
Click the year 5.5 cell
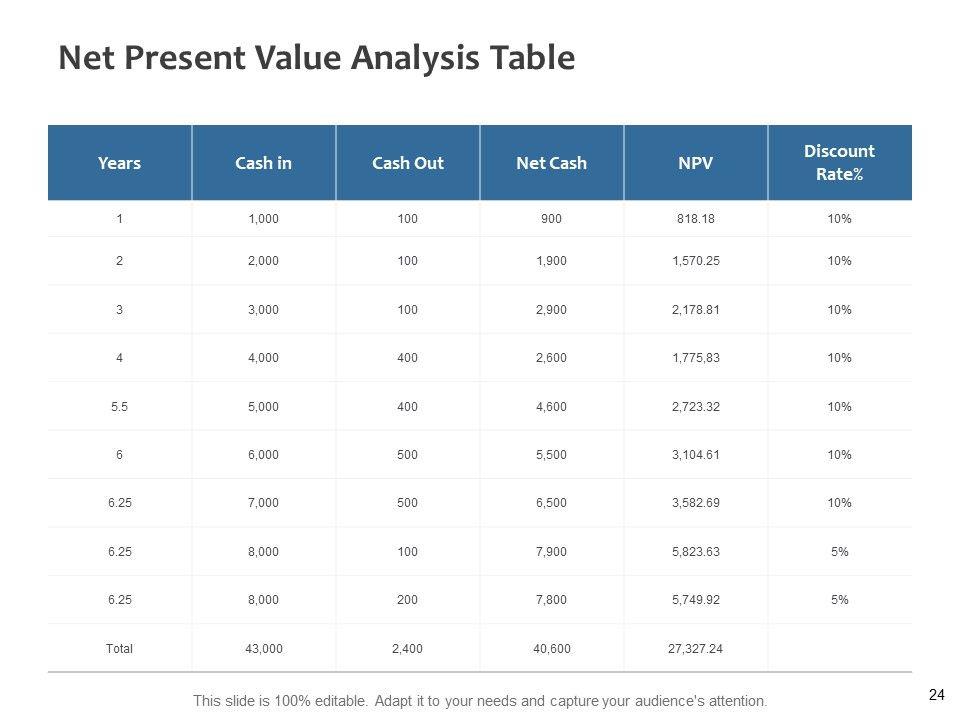tap(119, 406)
